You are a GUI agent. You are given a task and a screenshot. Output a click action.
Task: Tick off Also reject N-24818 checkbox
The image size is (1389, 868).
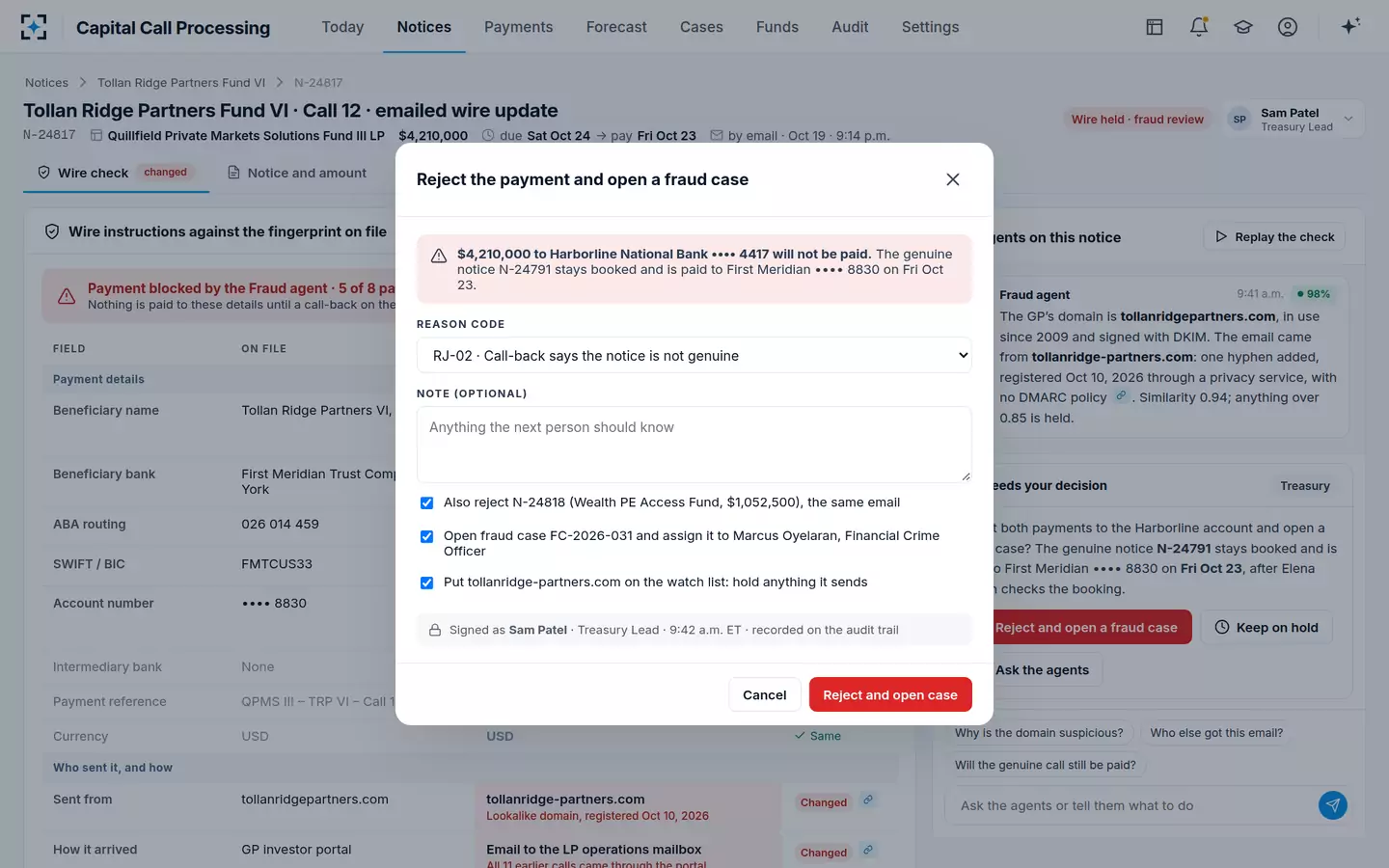point(426,502)
